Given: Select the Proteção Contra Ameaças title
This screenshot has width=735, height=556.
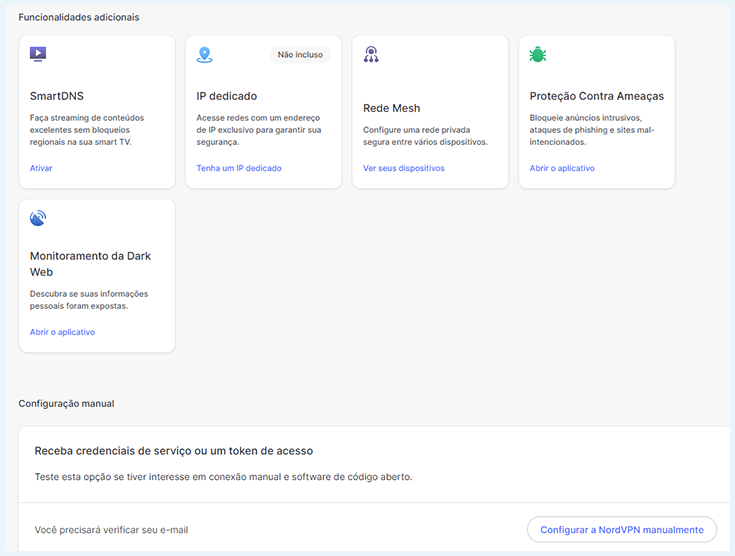Looking at the screenshot, I should (597, 96).
